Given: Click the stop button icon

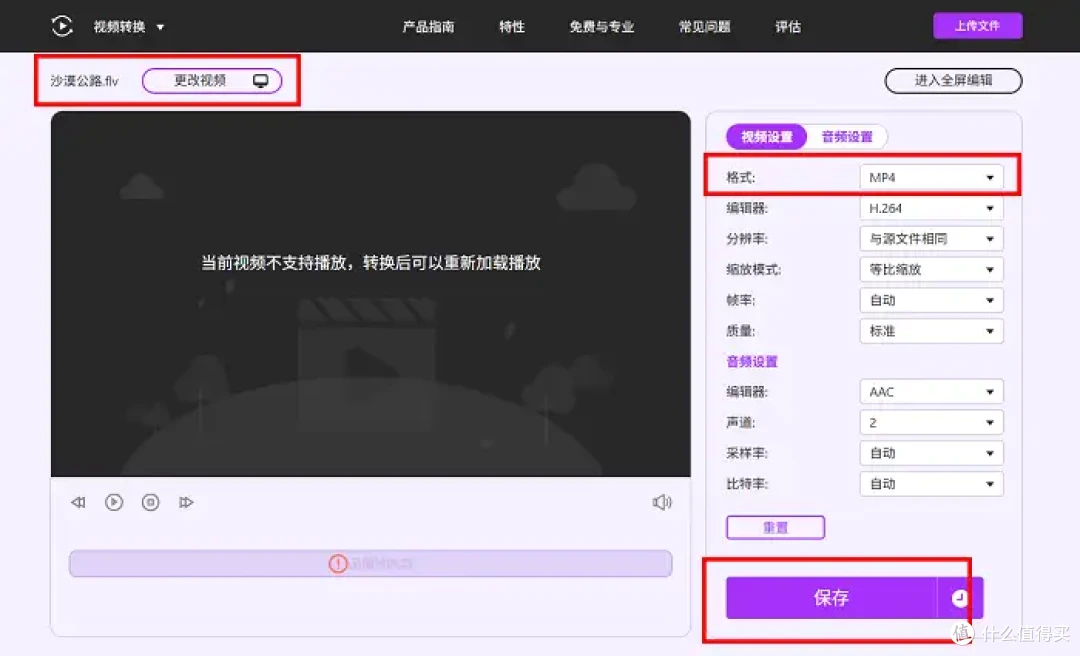Looking at the screenshot, I should pyautogui.click(x=150, y=502).
